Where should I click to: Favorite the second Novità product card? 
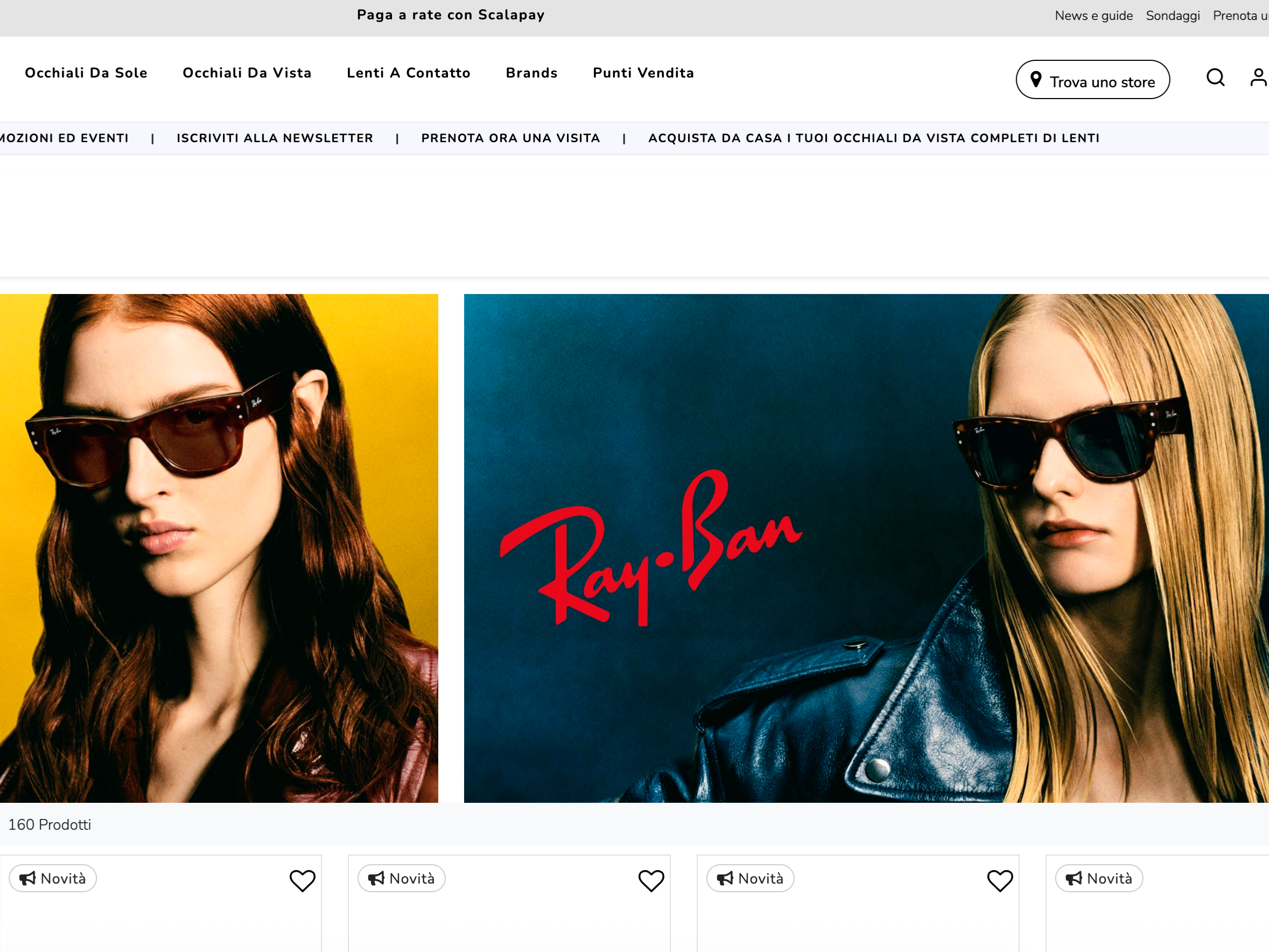coord(651,880)
